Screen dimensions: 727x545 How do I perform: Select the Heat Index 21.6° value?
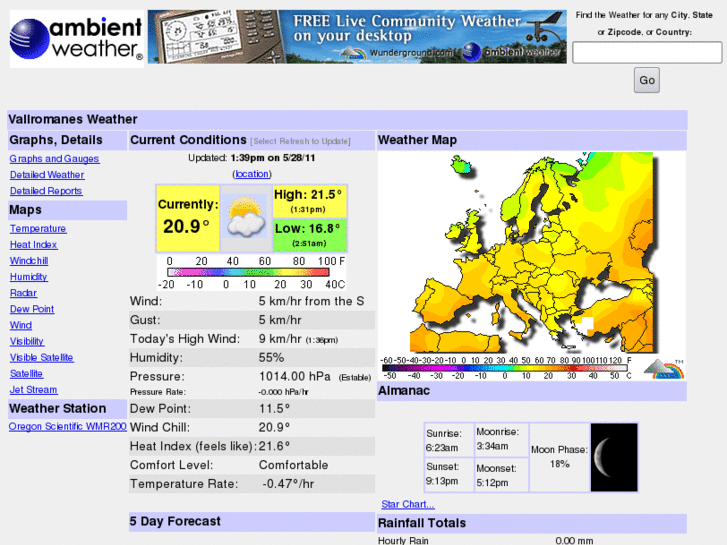[274, 446]
